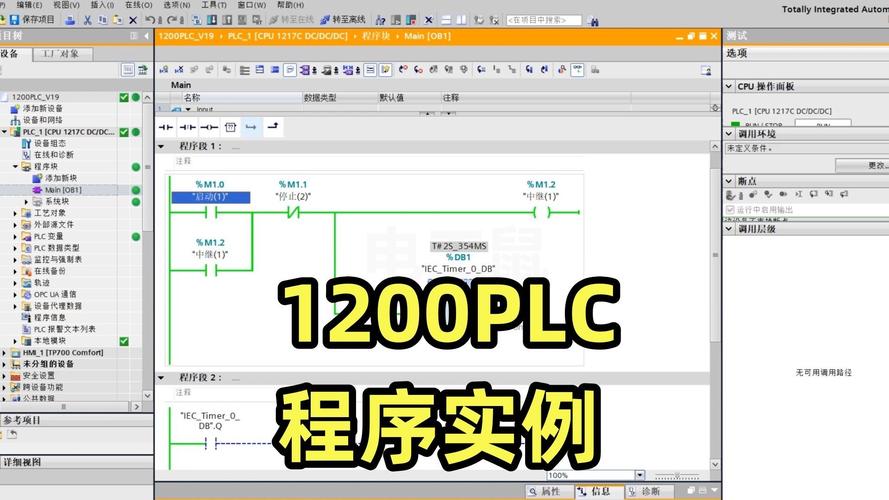Collapse the CPU 操作面板 section

pos(729,86)
